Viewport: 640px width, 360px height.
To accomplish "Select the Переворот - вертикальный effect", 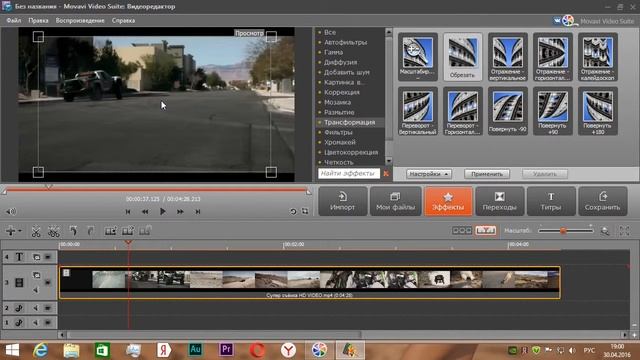I will tap(418, 111).
